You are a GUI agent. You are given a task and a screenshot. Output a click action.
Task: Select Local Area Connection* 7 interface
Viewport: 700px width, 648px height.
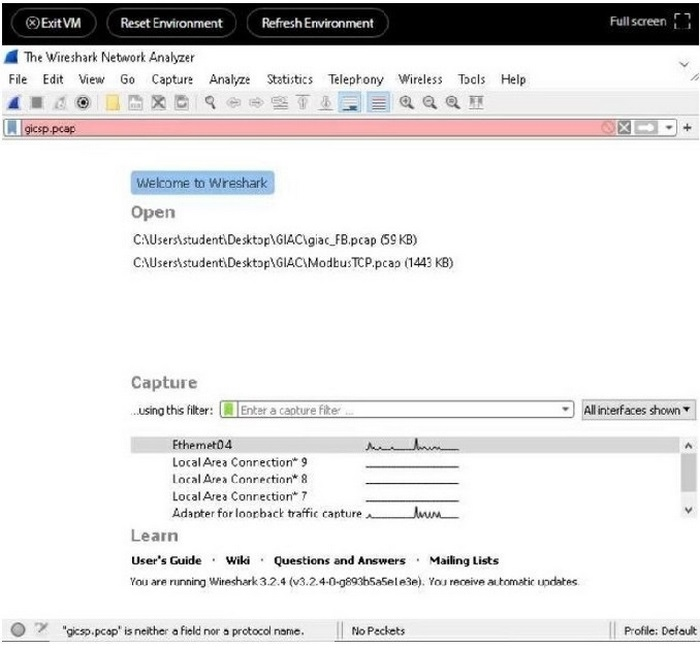tap(405, 496)
